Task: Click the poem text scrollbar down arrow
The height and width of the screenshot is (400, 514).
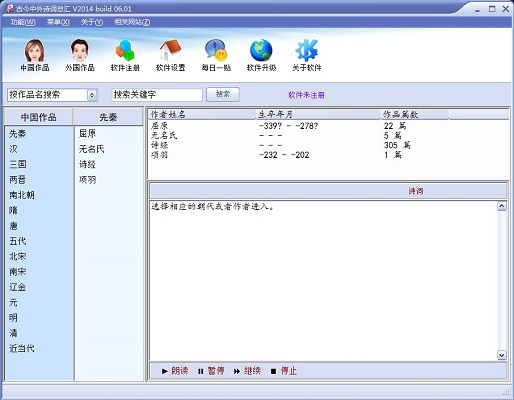Action: click(x=502, y=355)
